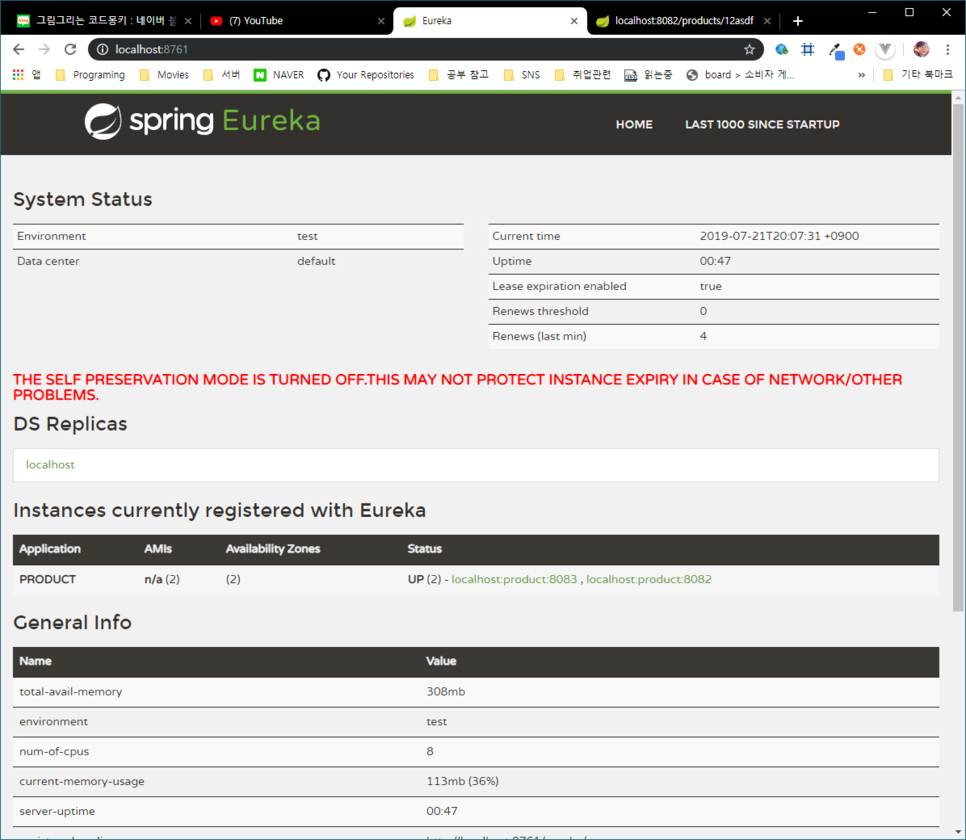The height and width of the screenshot is (840, 966).
Task: Click the current-memory-usage value 113mb (36%)
Action: pyautogui.click(x=463, y=781)
